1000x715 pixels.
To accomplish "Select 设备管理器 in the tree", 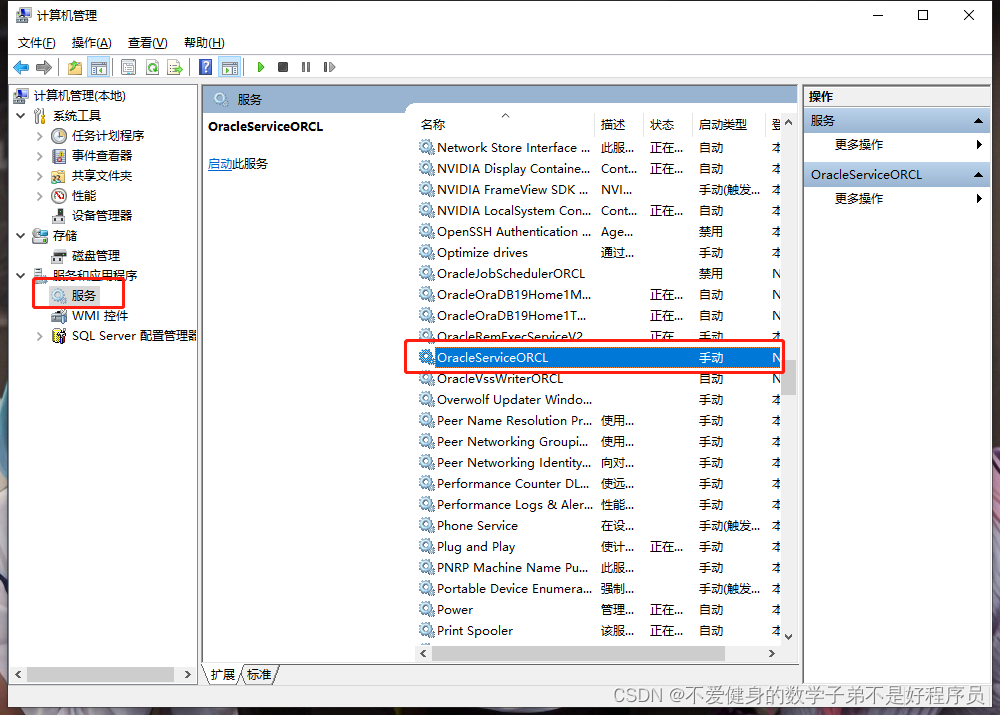I will [102, 216].
